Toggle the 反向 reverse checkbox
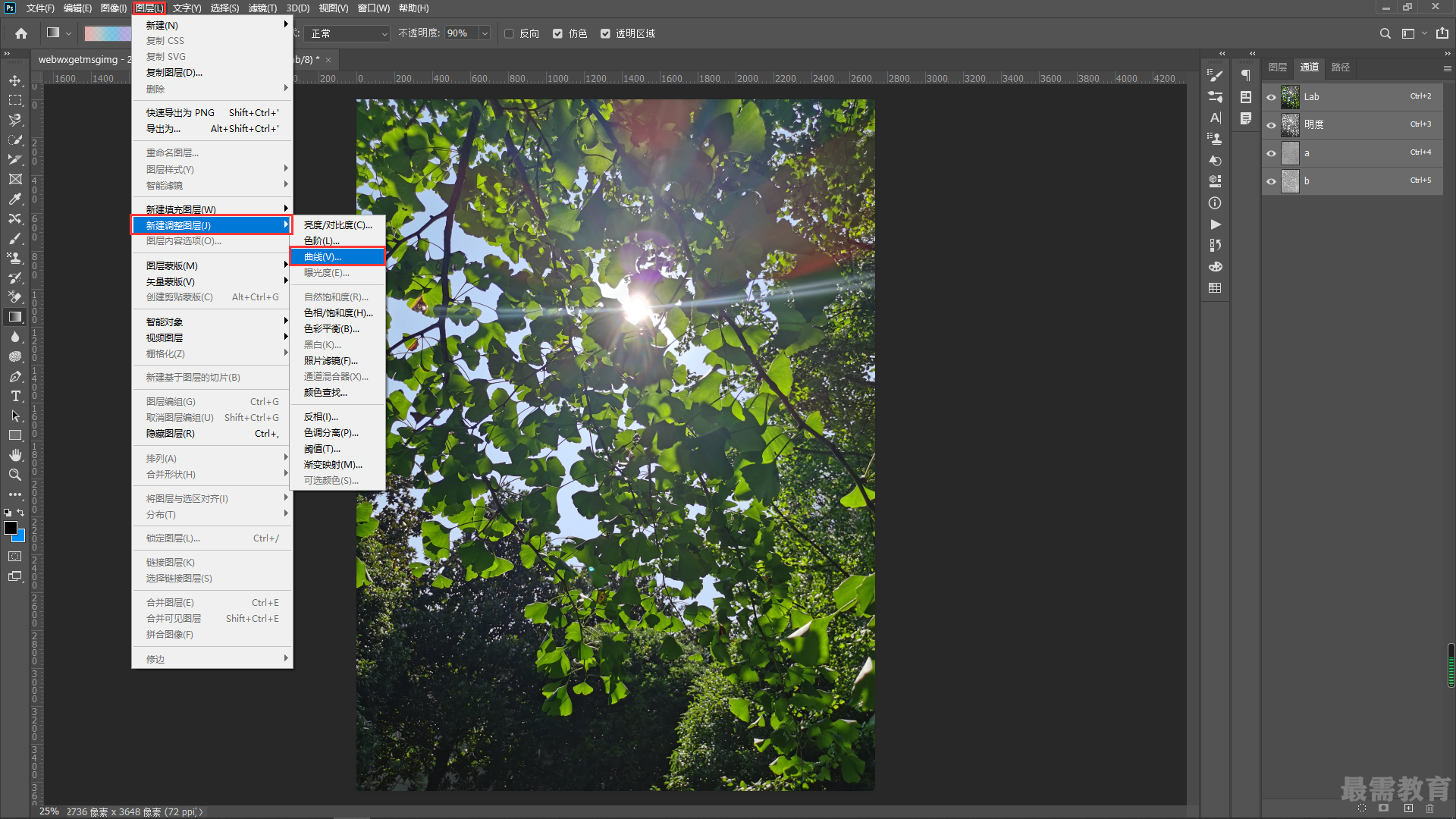Image resolution: width=1456 pixels, height=819 pixels. [509, 33]
